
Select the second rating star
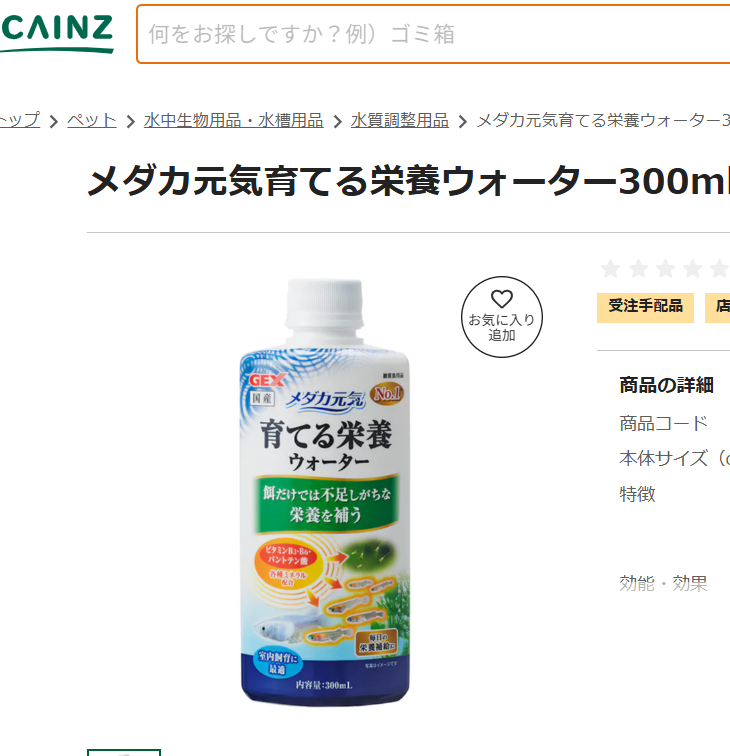pos(638,269)
